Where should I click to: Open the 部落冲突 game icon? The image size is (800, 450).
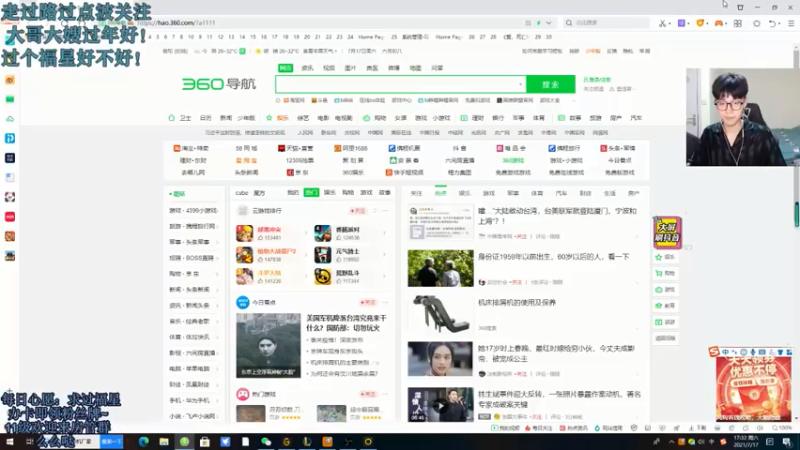click(x=244, y=234)
